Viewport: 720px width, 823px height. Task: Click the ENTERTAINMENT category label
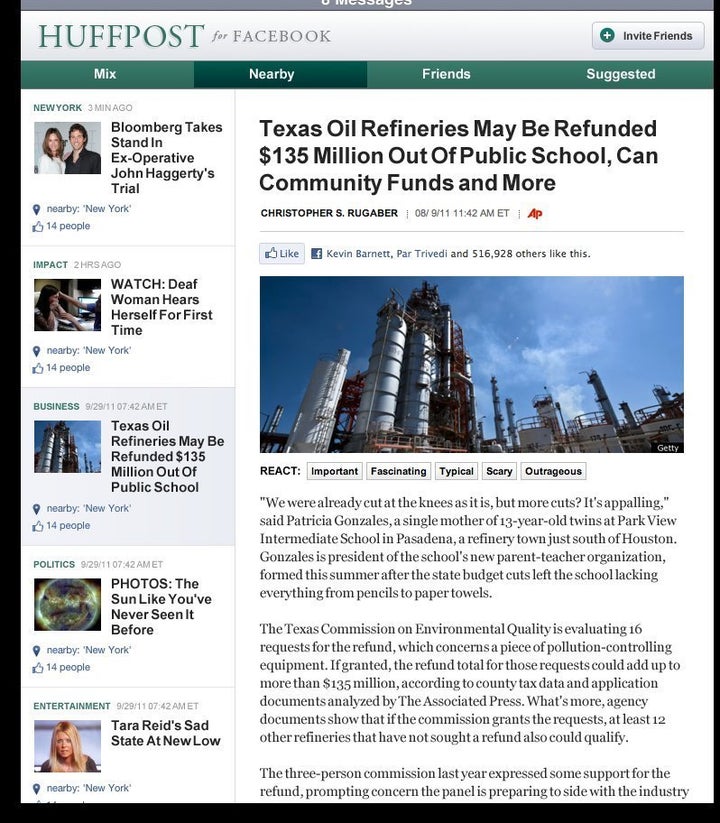(72, 706)
